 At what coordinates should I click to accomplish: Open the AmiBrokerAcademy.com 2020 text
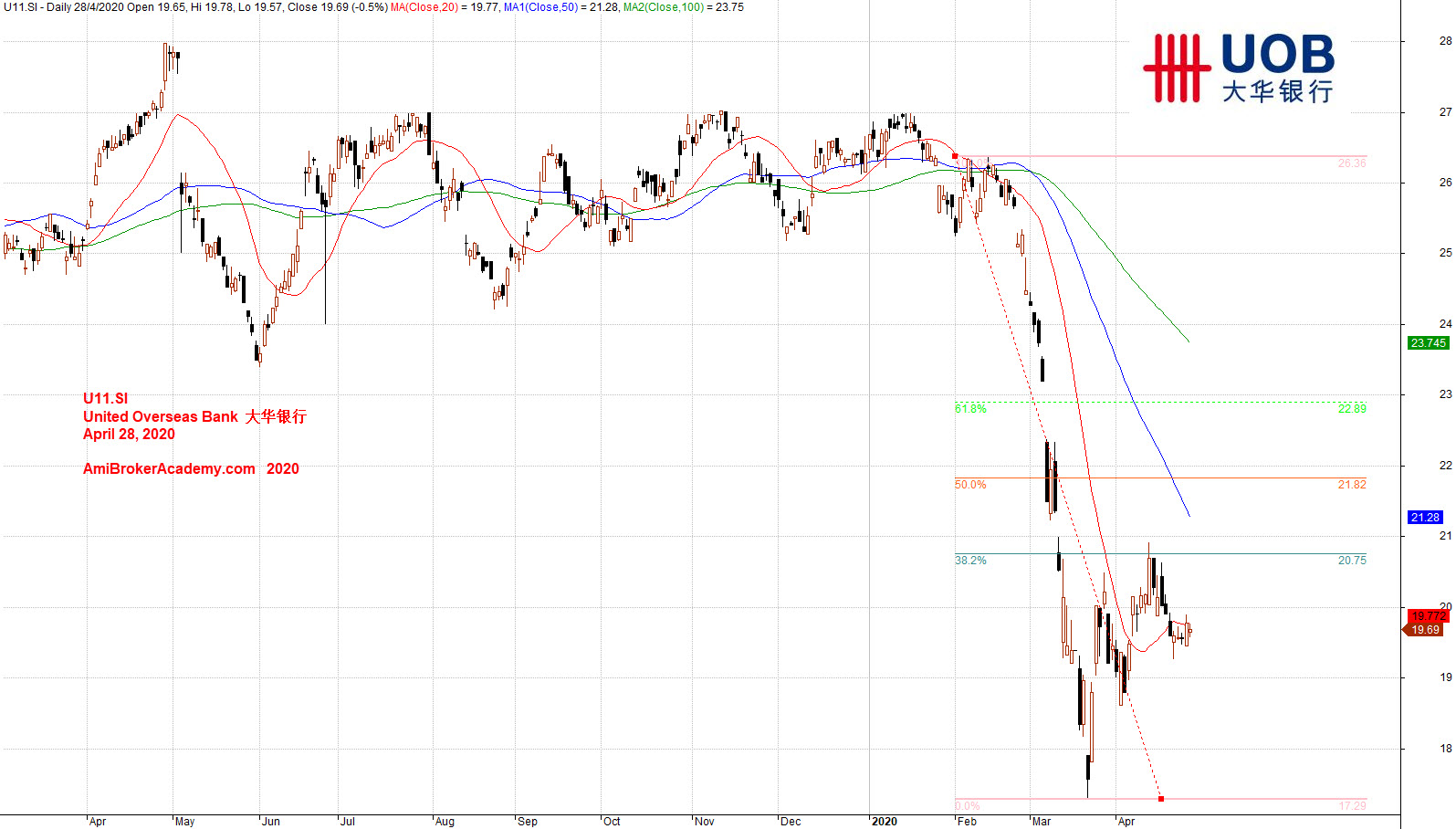(191, 468)
